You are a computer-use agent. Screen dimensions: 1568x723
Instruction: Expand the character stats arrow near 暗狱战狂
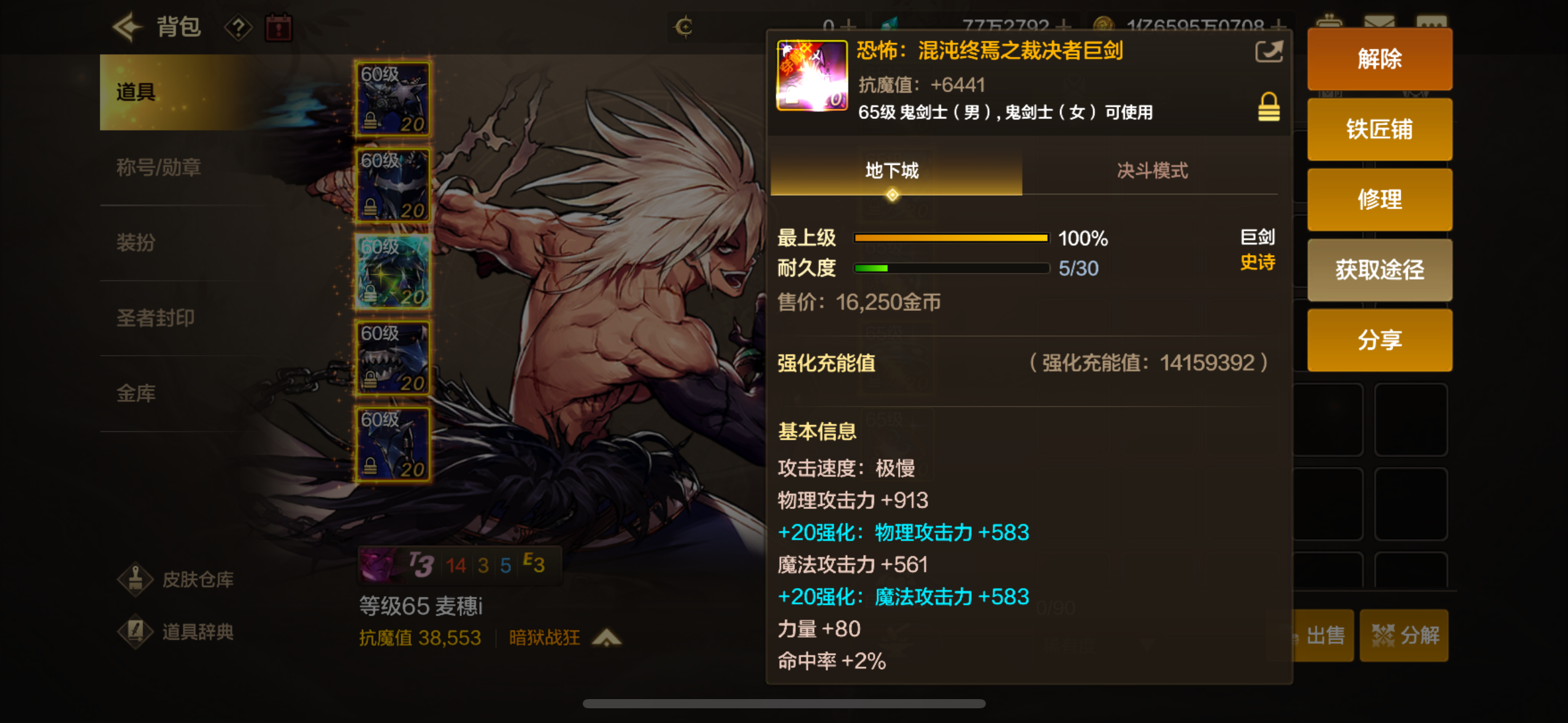[x=607, y=638]
